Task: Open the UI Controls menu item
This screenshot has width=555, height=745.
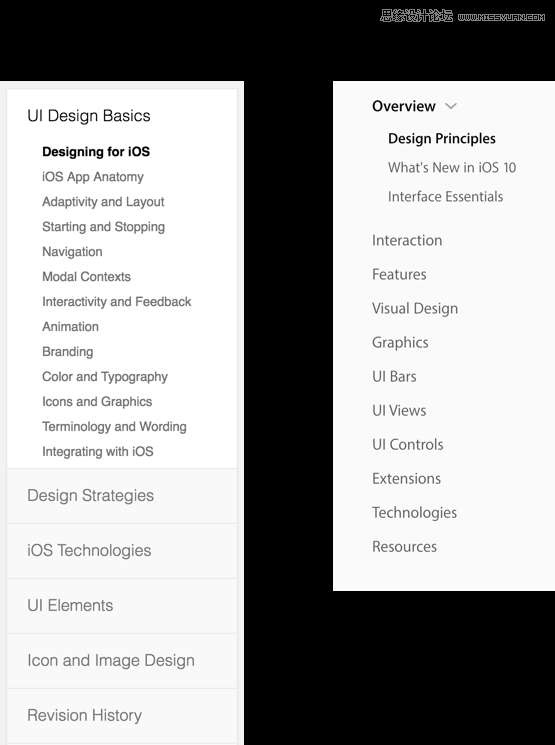Action: point(408,444)
